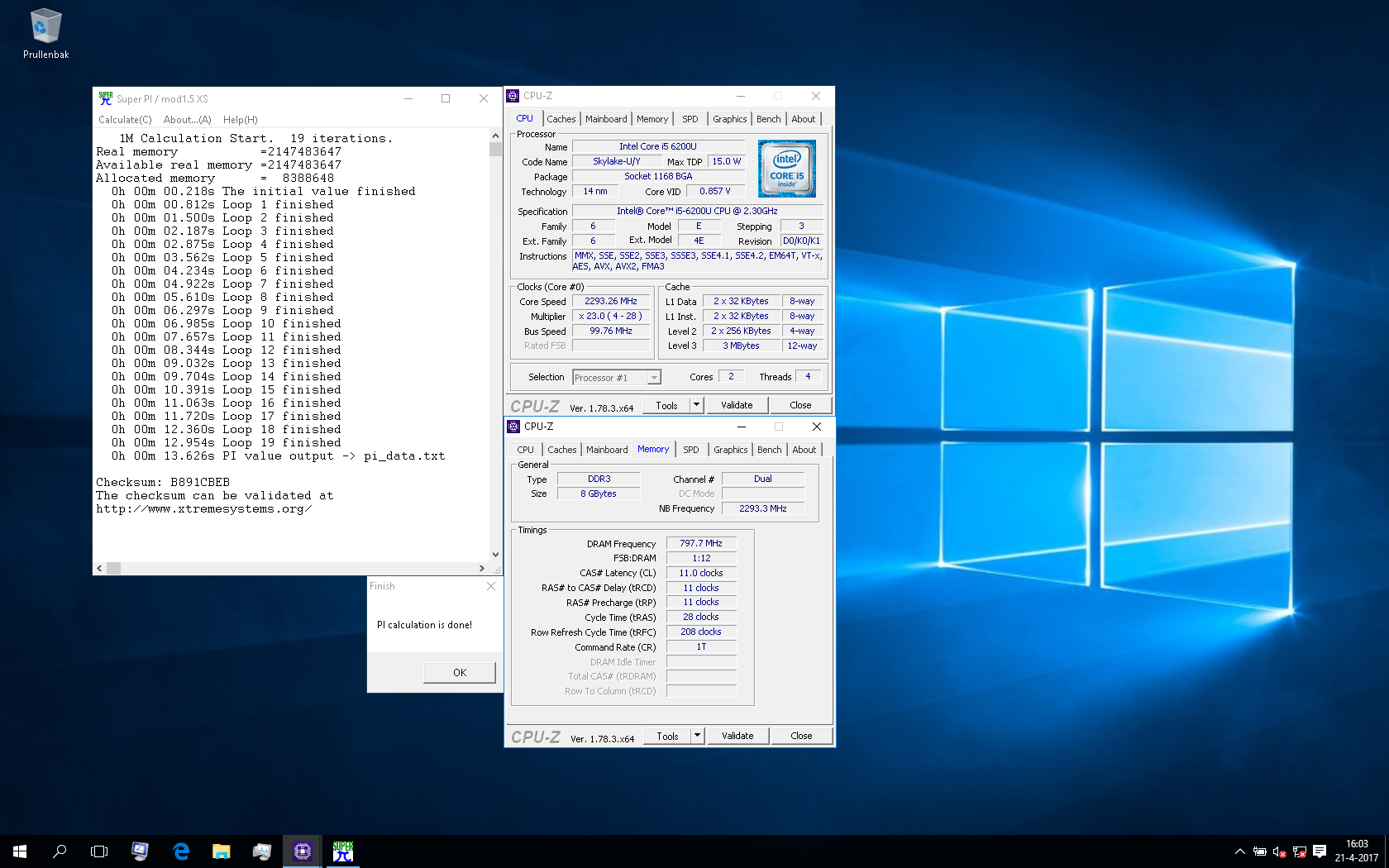Open About tab in bottom CPU-Z
Screen dimensions: 1389x868
pos(804,450)
